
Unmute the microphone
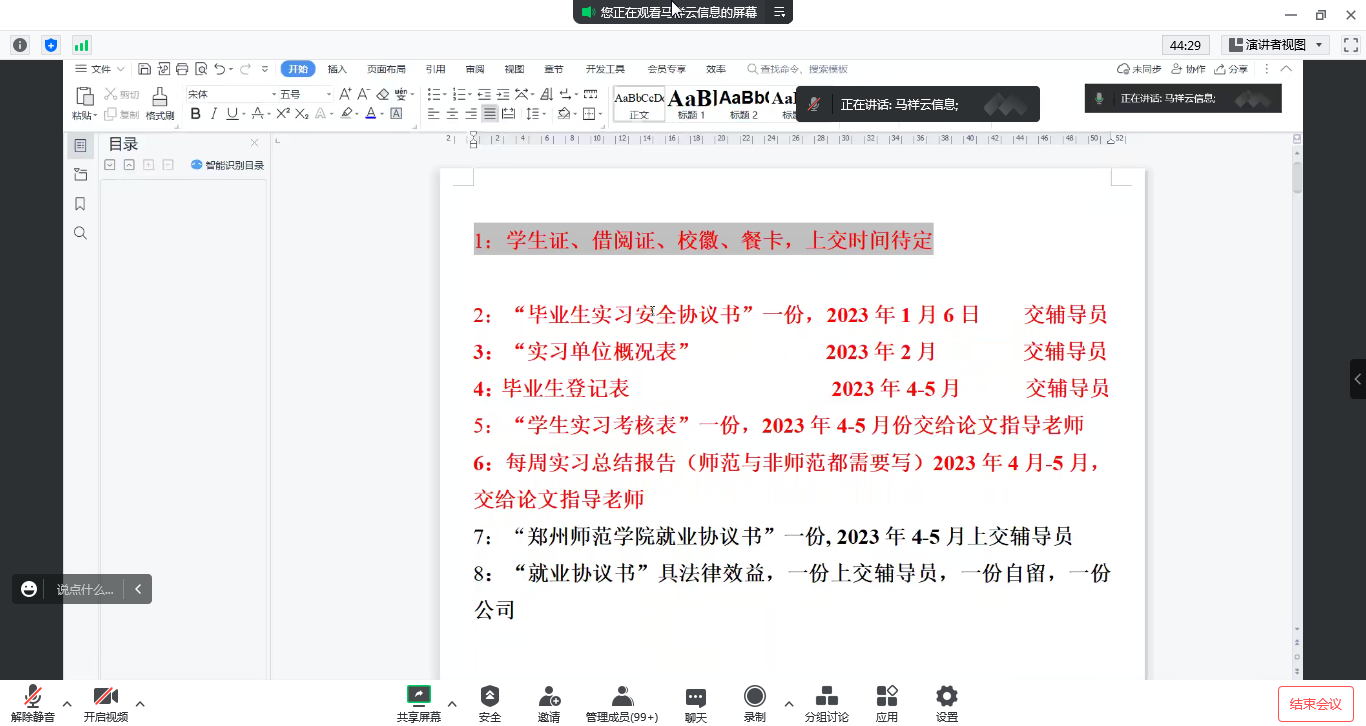click(x=33, y=697)
